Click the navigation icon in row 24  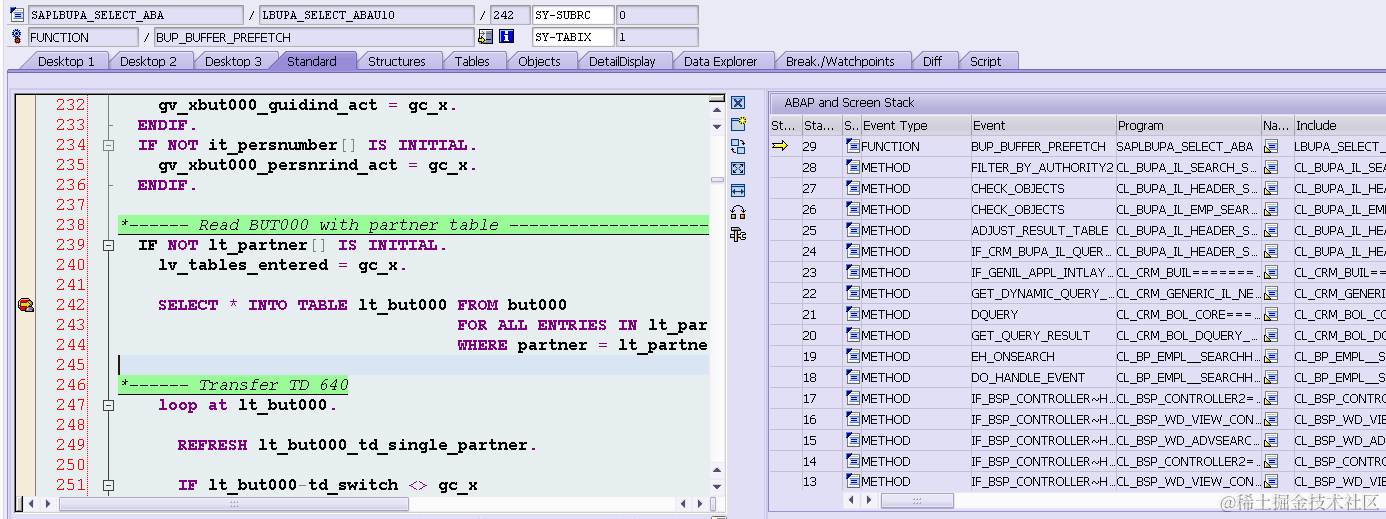pyautogui.click(x=1271, y=251)
